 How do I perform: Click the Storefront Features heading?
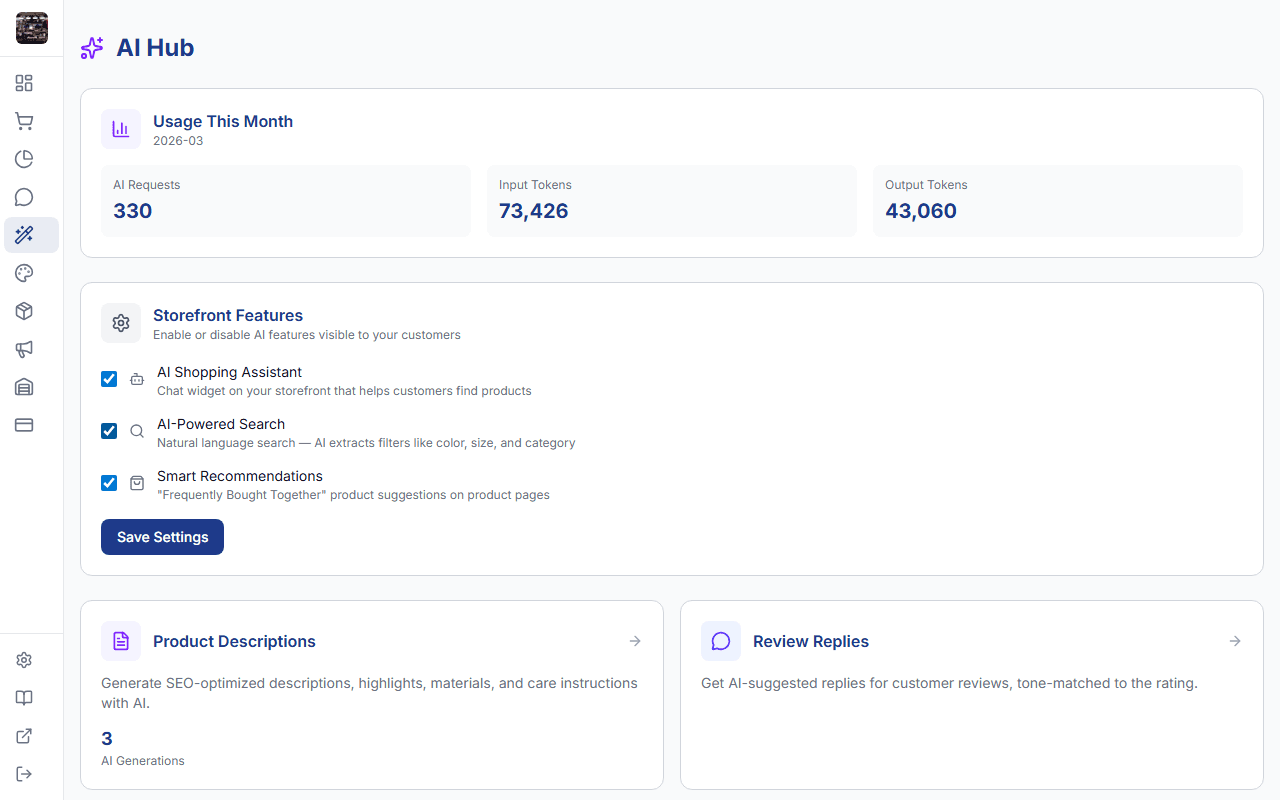click(228, 316)
